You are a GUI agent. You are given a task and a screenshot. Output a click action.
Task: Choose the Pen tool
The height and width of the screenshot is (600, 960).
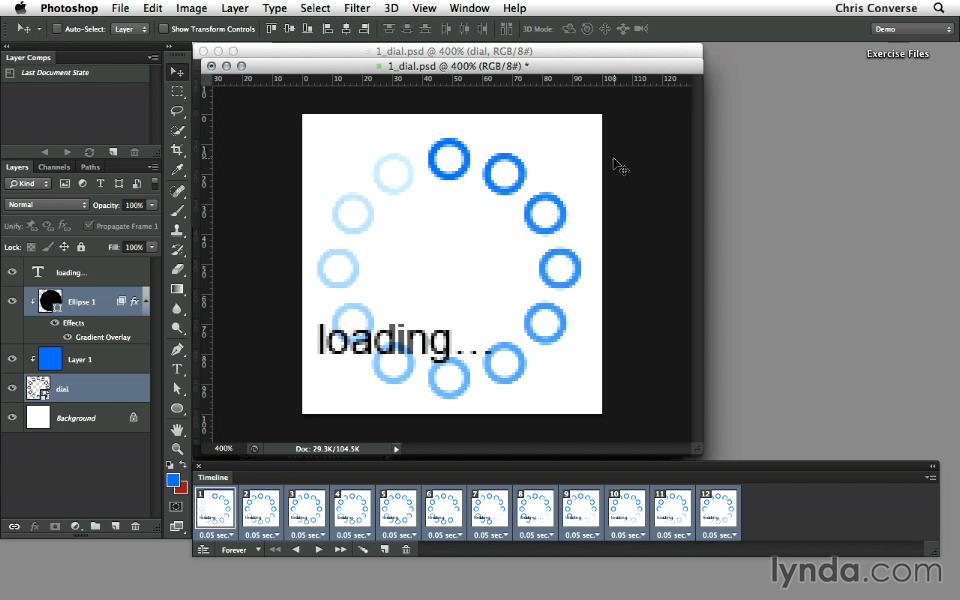pyautogui.click(x=177, y=349)
